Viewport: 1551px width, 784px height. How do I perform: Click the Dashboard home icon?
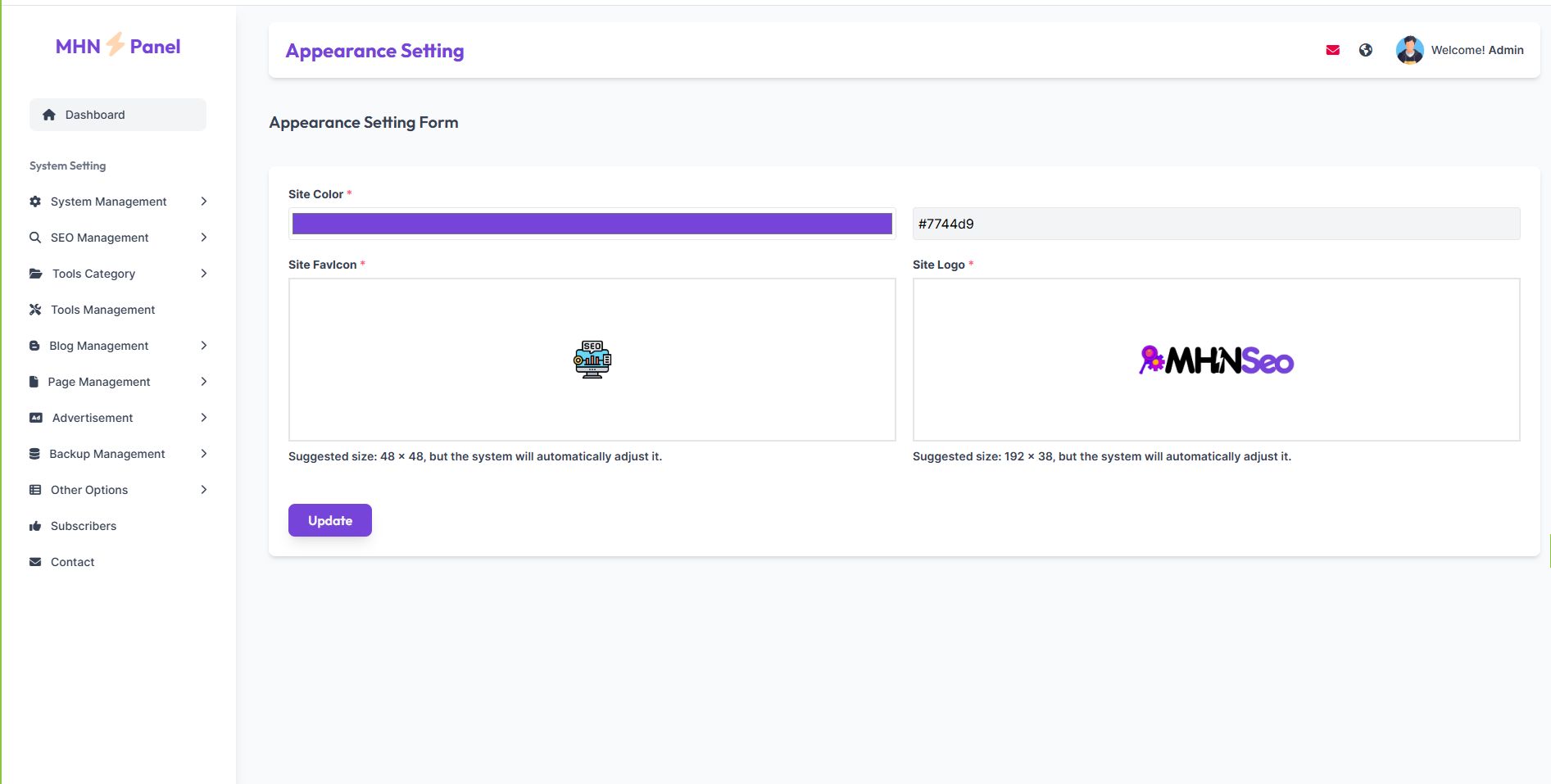click(x=49, y=115)
